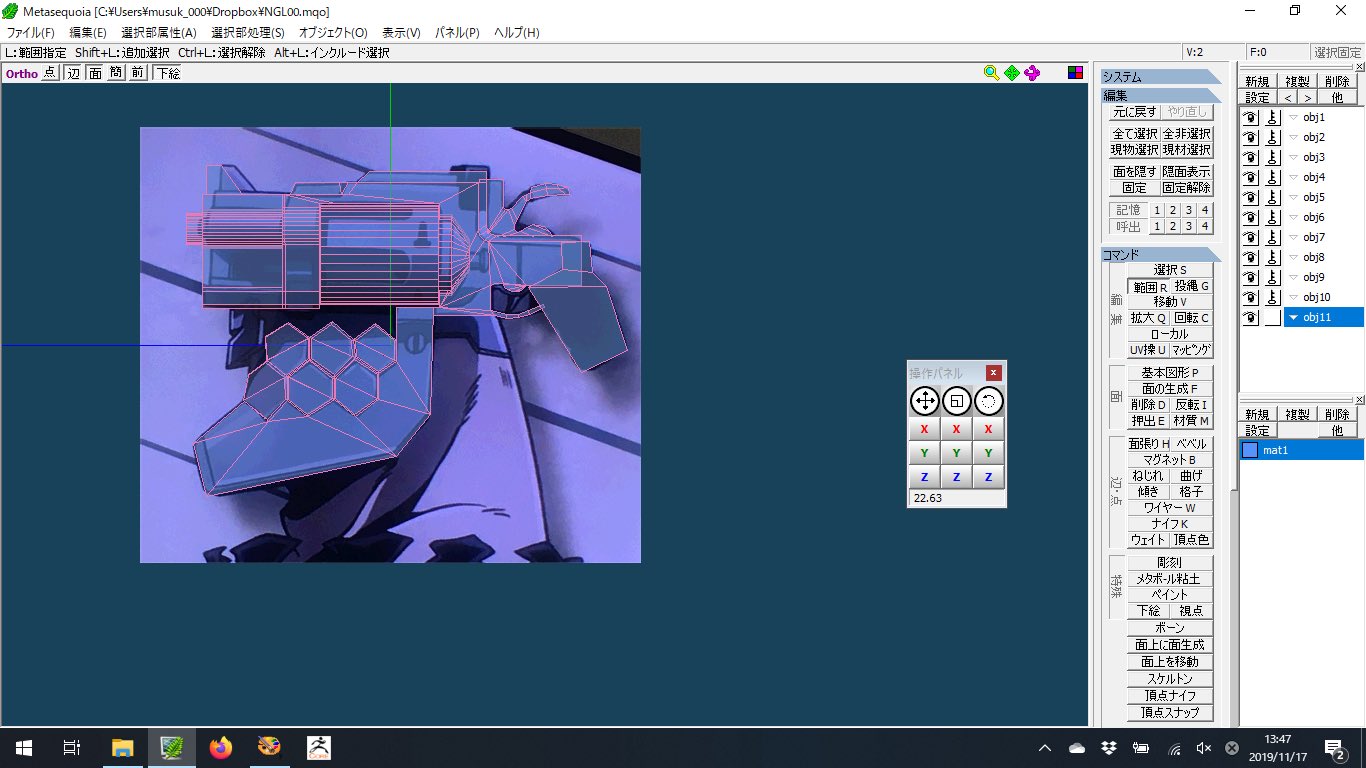Click the magenta rotate view icon

(x=1032, y=72)
